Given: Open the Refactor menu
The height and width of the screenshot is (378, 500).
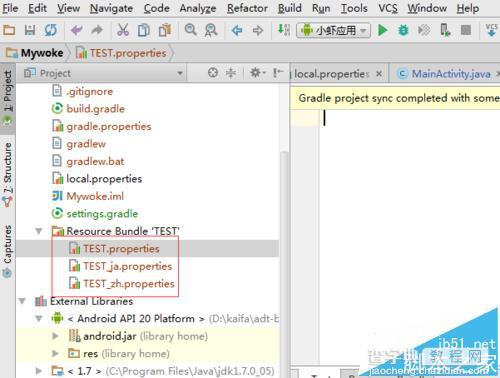Looking at the screenshot, I should [x=247, y=8].
